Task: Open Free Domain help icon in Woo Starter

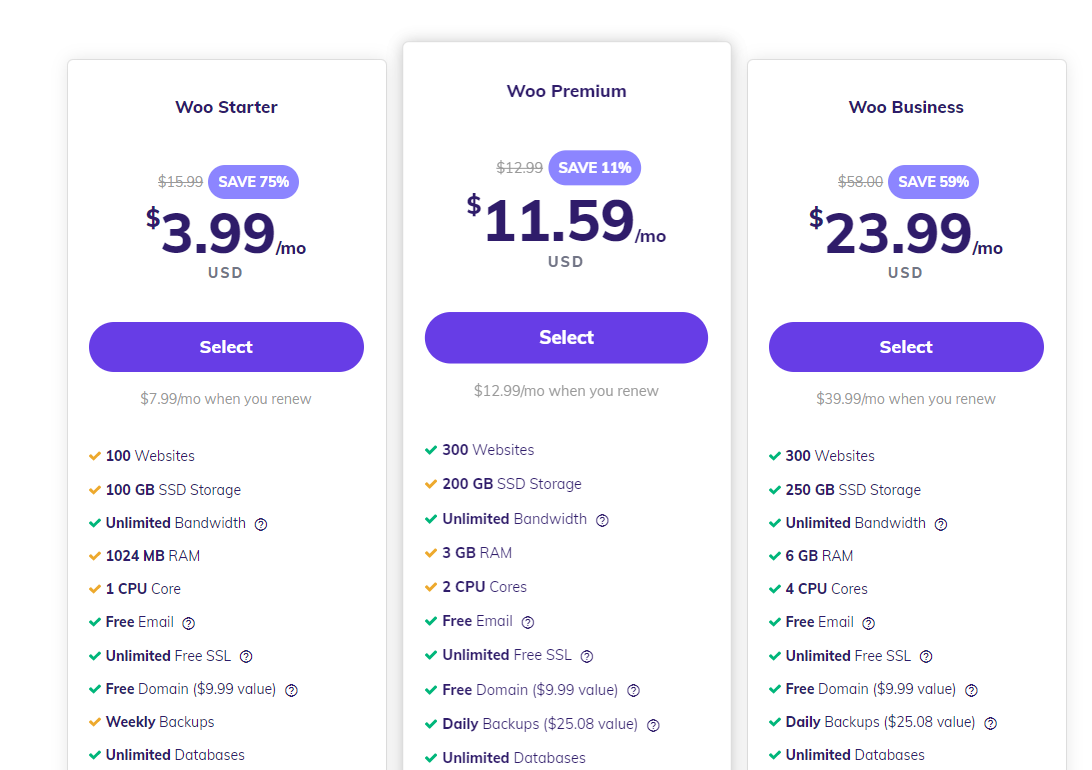Action: 292,690
